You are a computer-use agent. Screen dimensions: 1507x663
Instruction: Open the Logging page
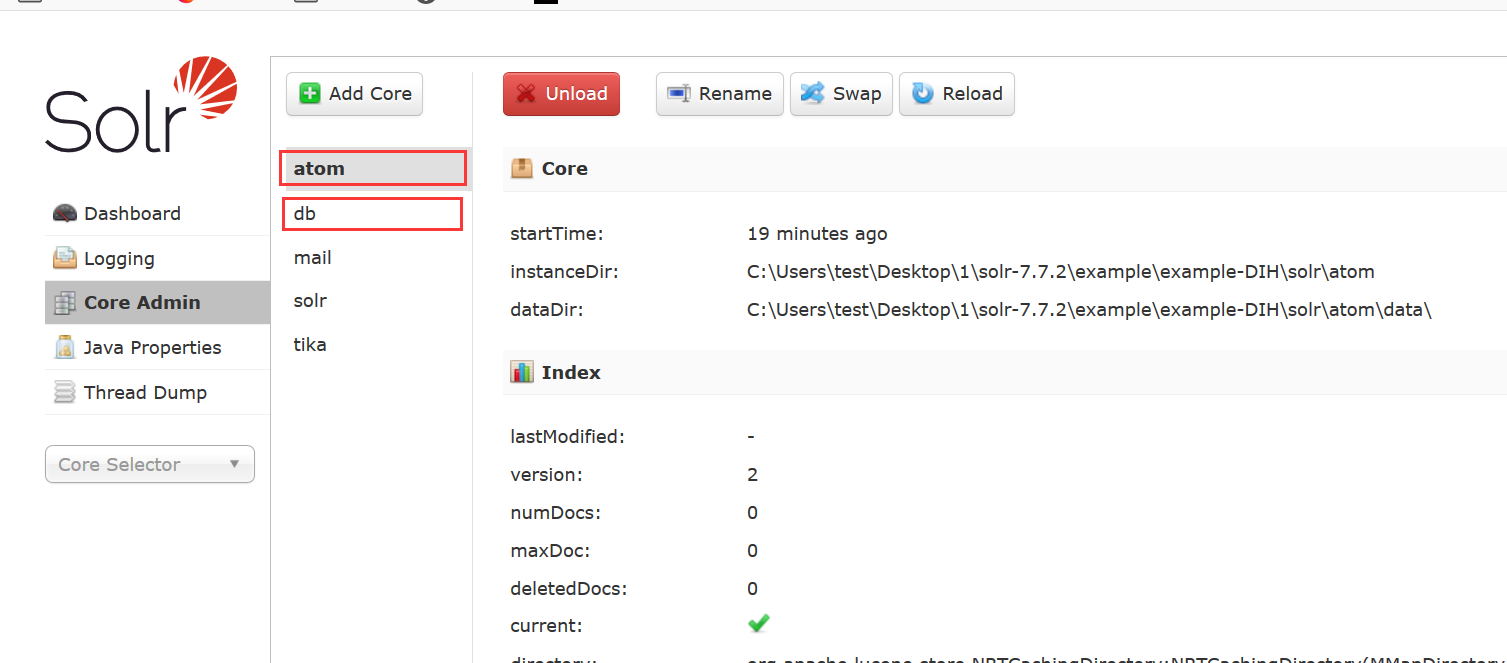[x=157, y=258]
